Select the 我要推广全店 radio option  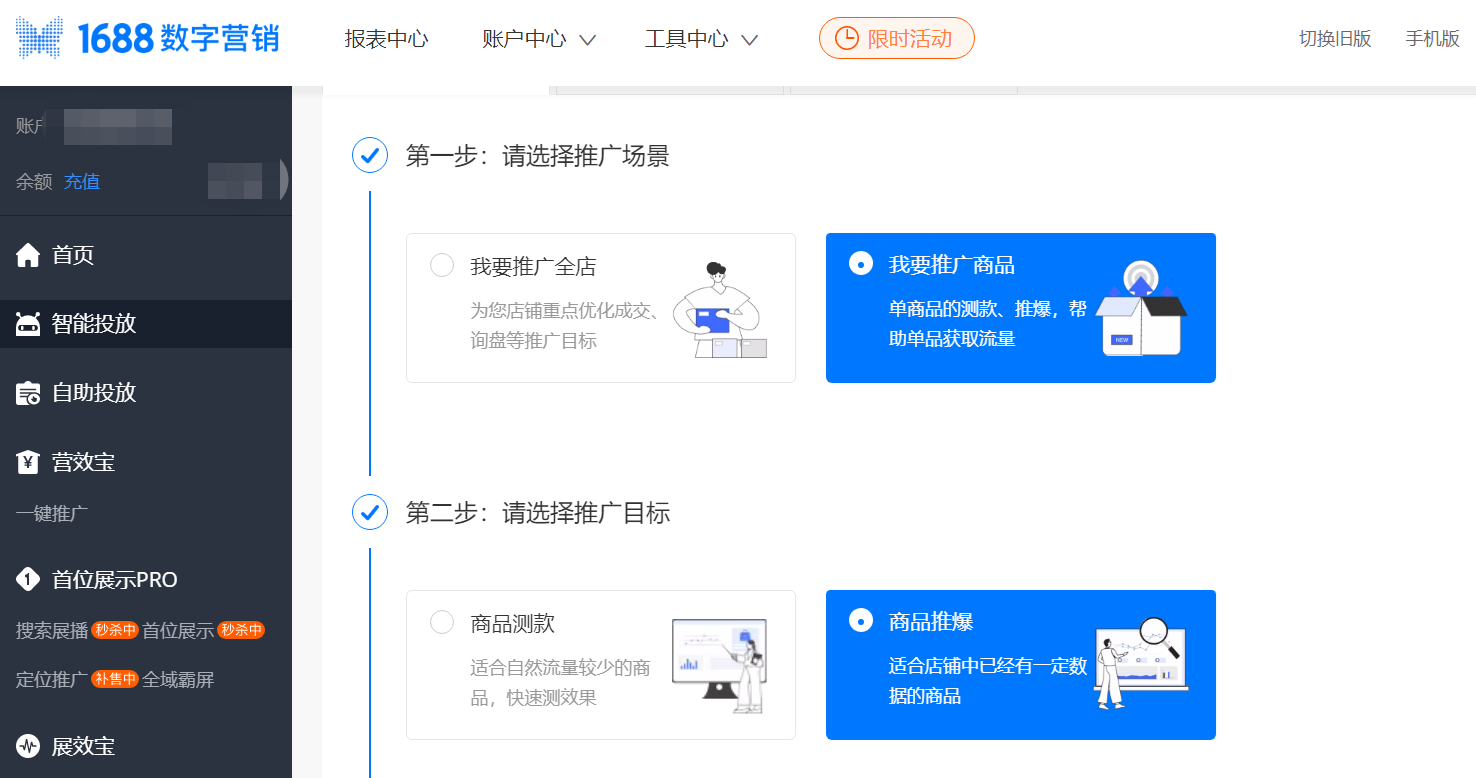coord(441,266)
